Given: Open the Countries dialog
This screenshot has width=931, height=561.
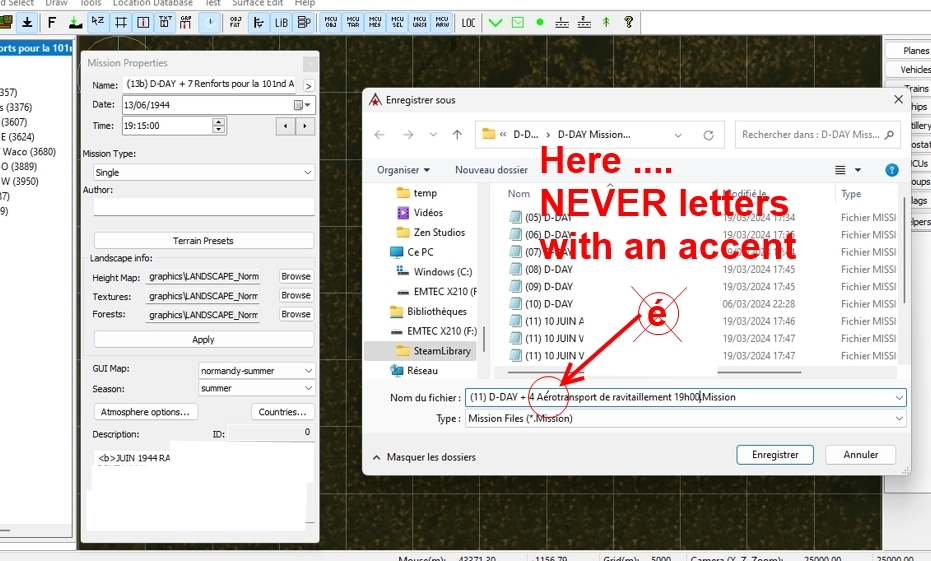Looking at the screenshot, I should (x=283, y=411).
